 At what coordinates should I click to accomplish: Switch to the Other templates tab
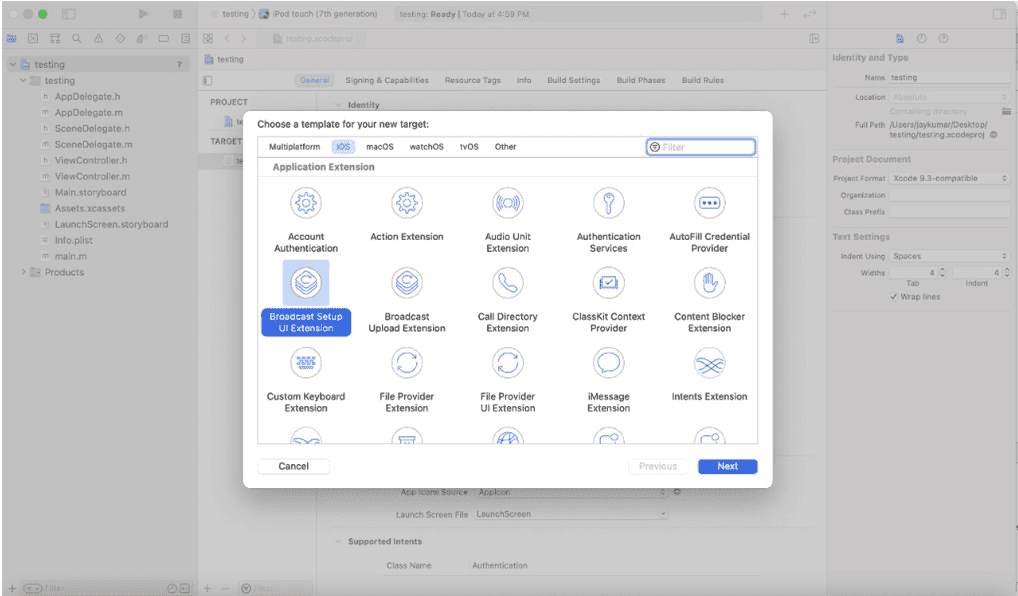506,147
